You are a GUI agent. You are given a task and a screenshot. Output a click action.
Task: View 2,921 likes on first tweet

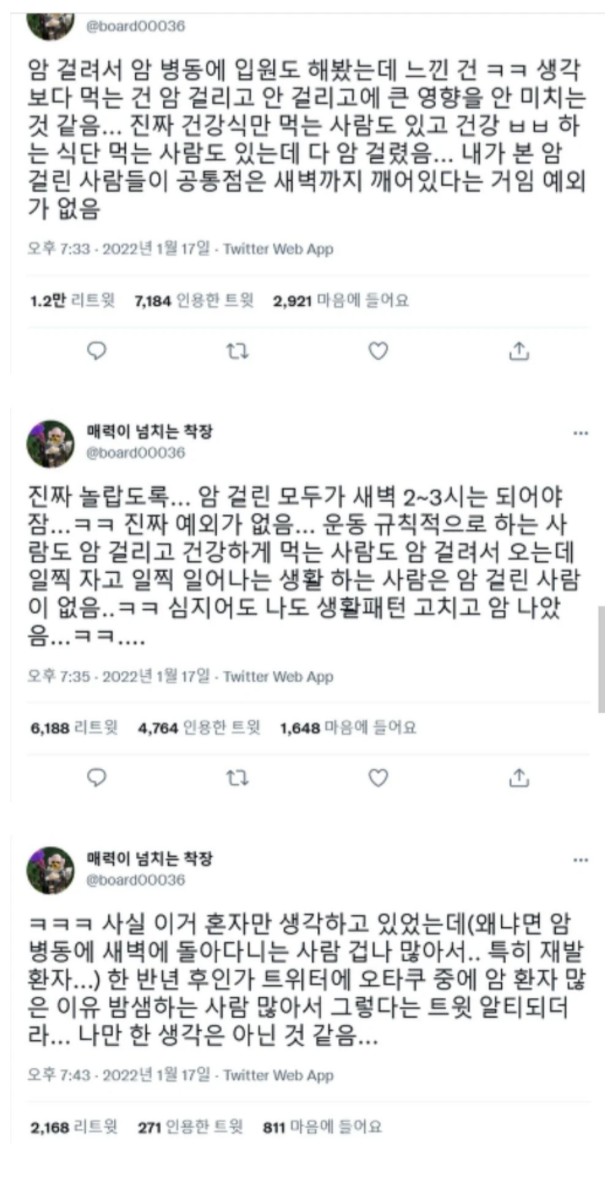[x=341, y=301]
